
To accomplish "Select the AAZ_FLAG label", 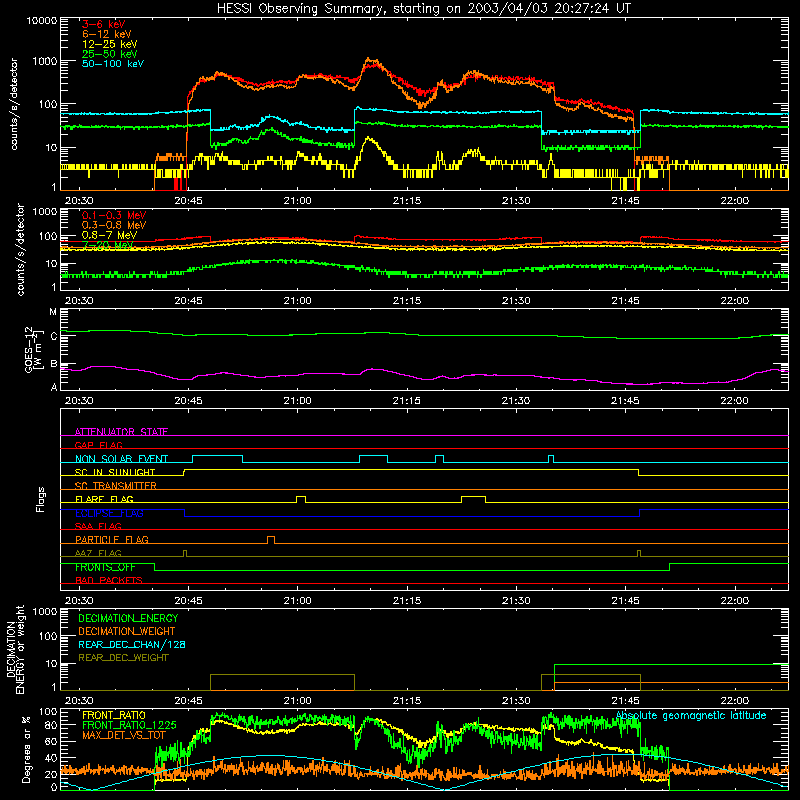I will 98,553.
